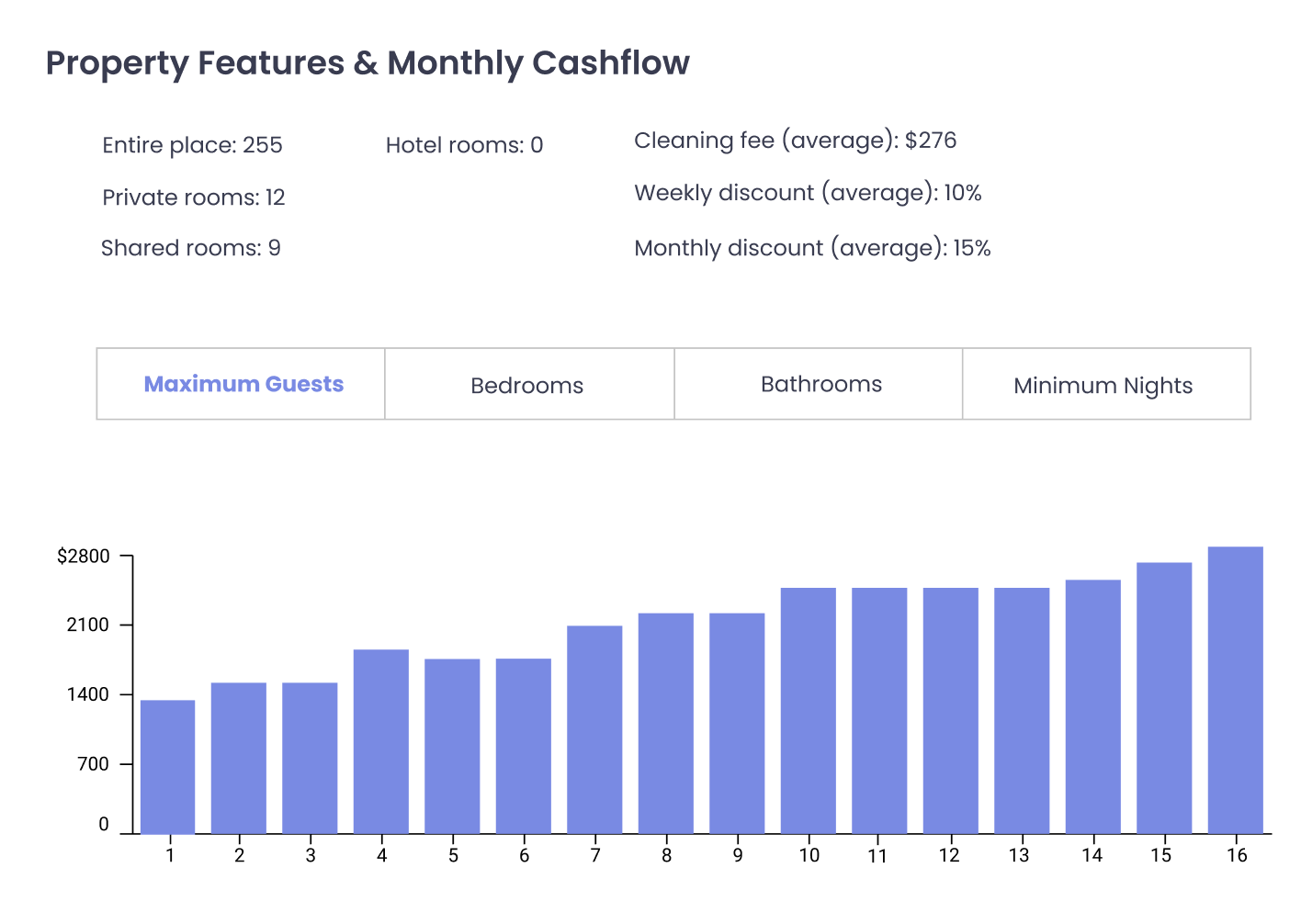Click the bar for 4 guests
This screenshot has height=924, width=1301.
pos(381,741)
